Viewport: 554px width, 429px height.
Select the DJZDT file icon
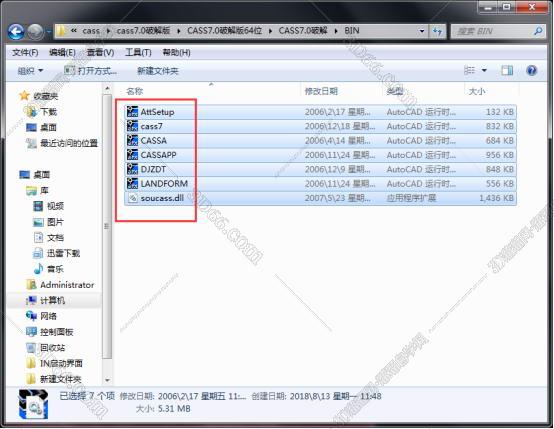point(132,169)
